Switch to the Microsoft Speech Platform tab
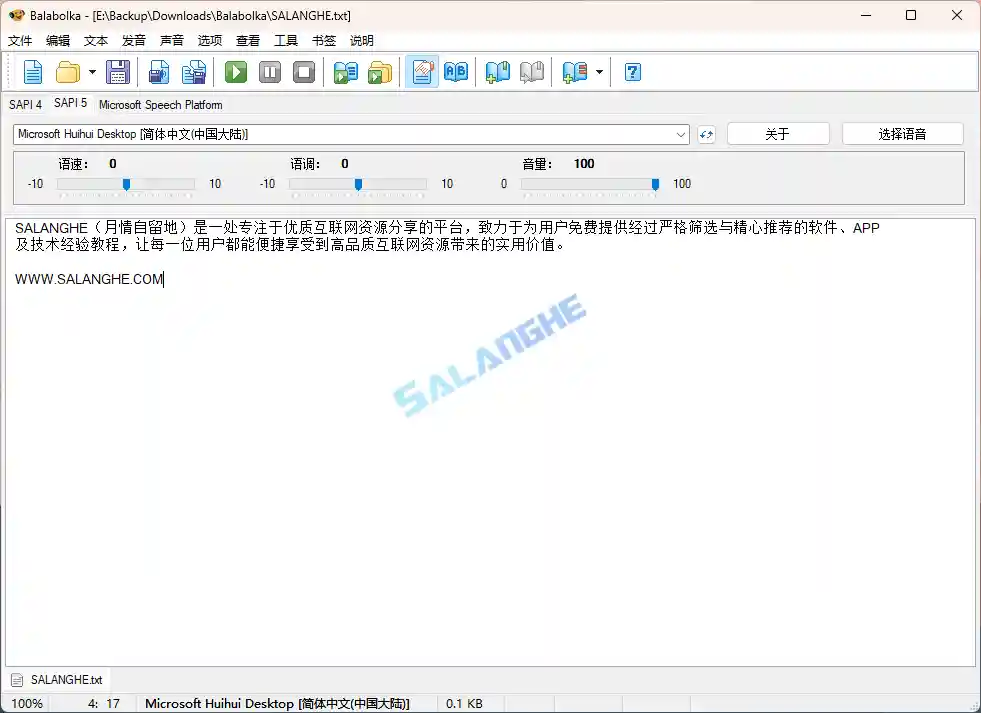Screen dimensions: 981x713 click(x=160, y=104)
